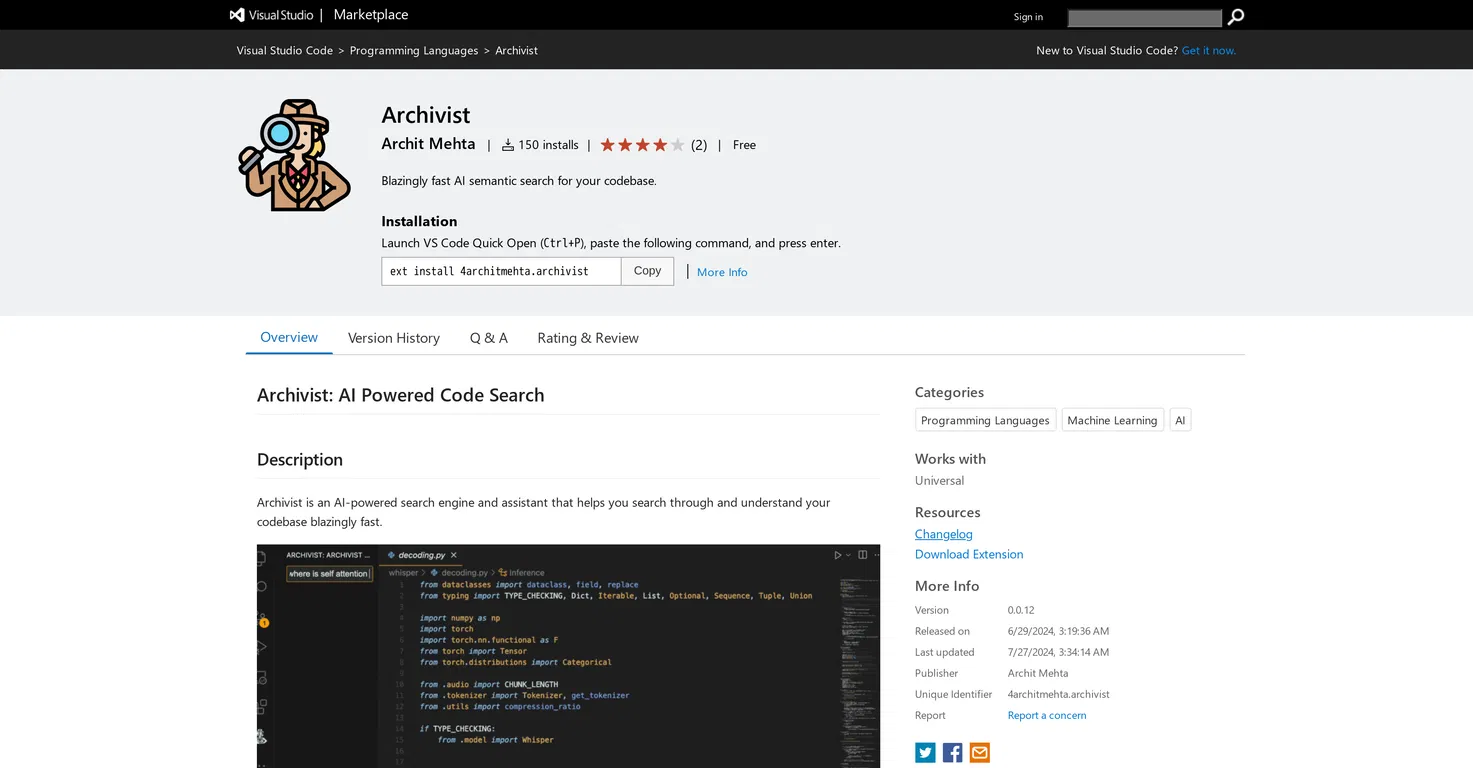Click the Copy install command button

(647, 271)
